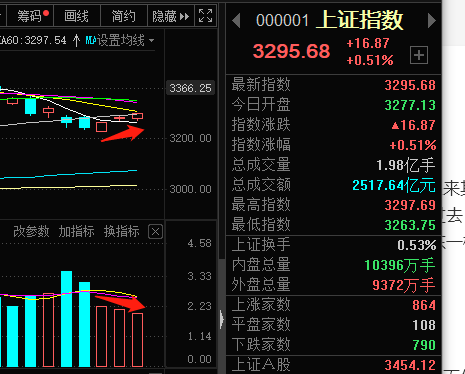The height and width of the screenshot is (374, 465).
Task: Click the 最低指数 value 3263.75
Action: pyautogui.click(x=410, y=225)
